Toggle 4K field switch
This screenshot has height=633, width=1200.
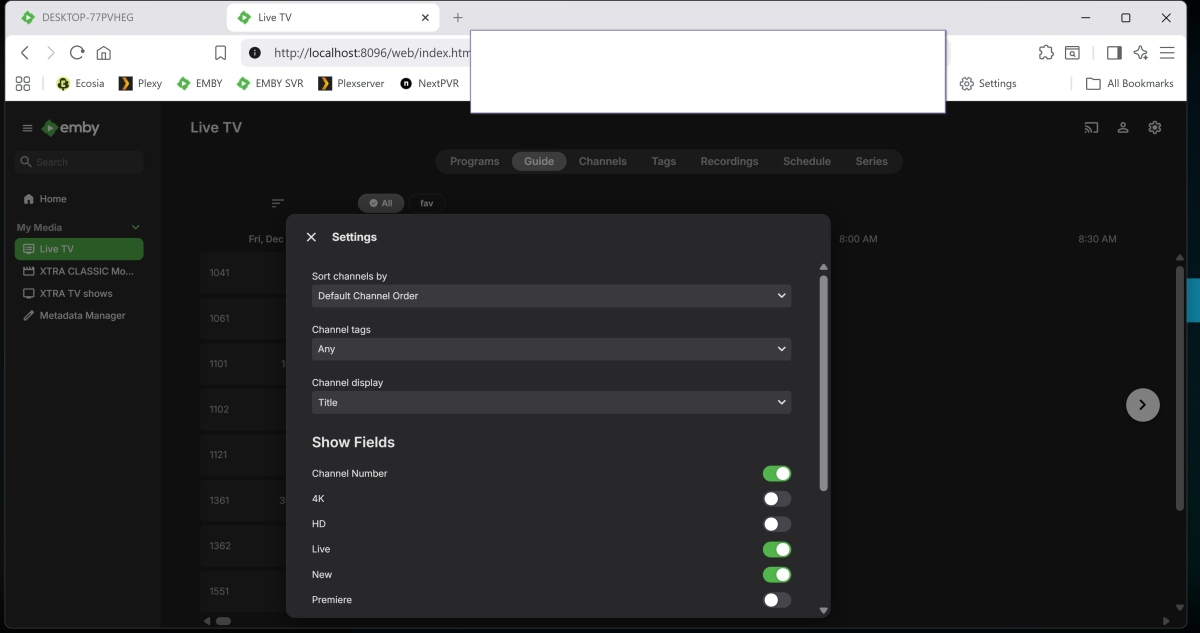pos(777,498)
